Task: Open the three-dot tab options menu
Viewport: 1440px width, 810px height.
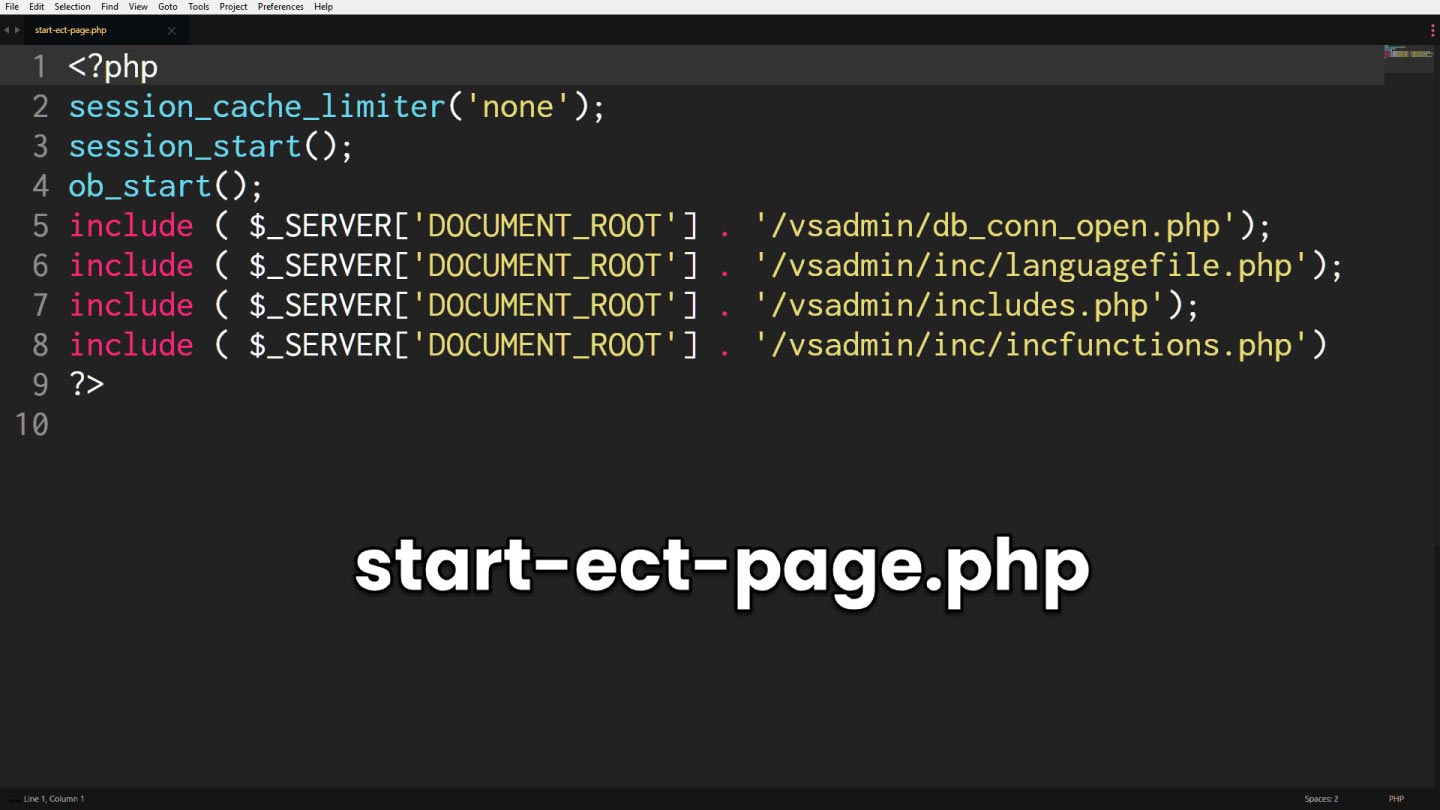Action: [x=1433, y=30]
